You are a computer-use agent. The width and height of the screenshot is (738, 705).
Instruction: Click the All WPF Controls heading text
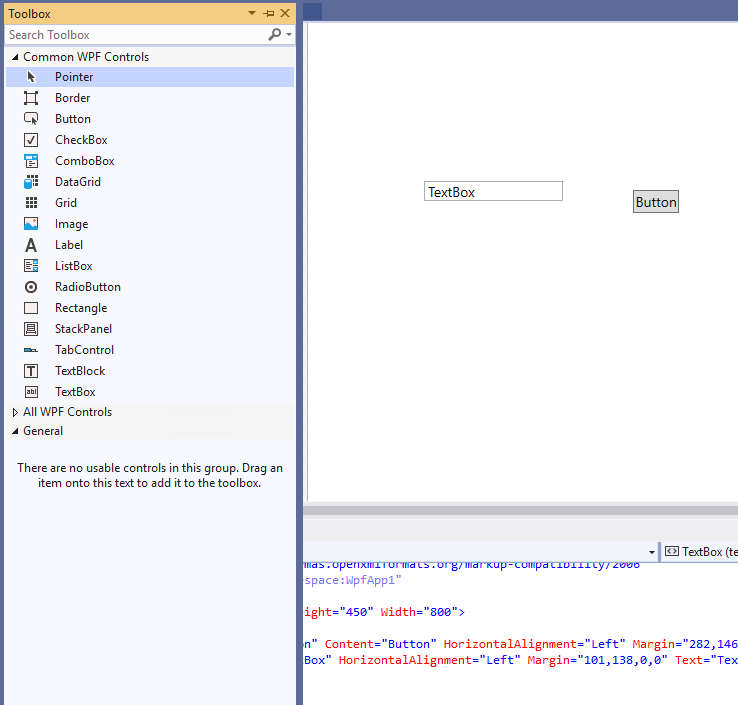pos(68,412)
